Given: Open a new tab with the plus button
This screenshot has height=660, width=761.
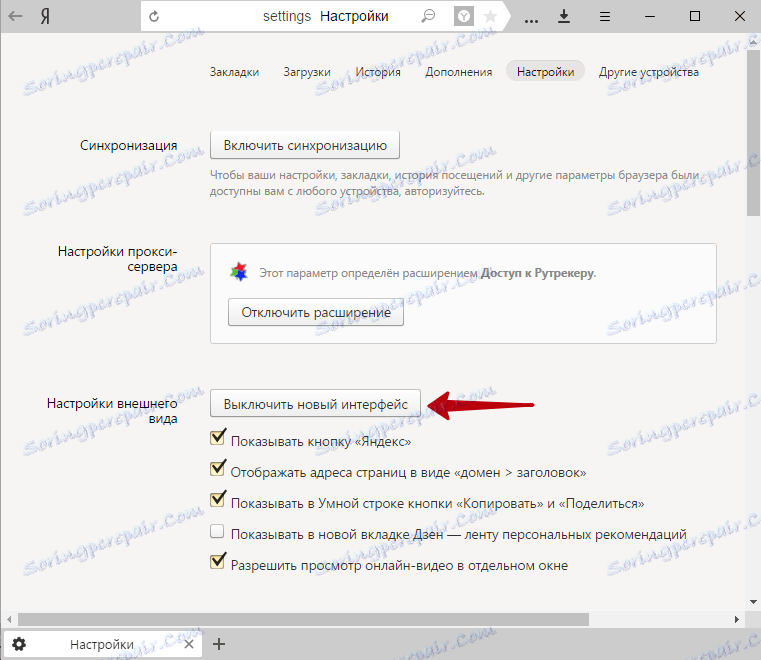Looking at the screenshot, I should [x=219, y=644].
